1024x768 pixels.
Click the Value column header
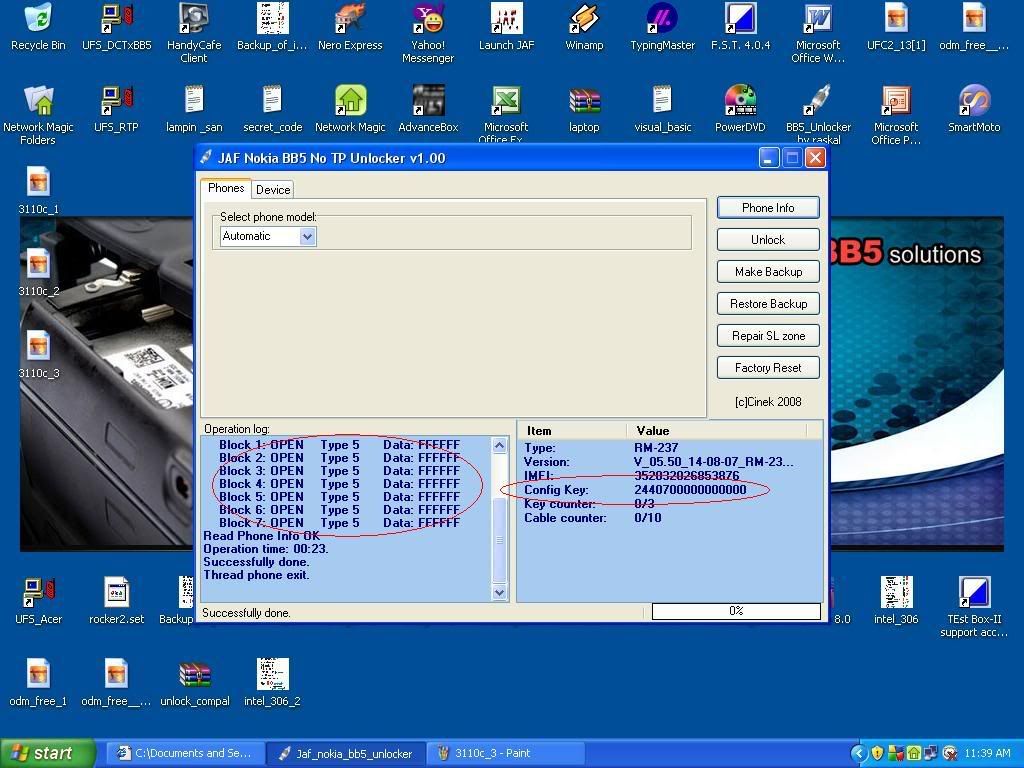[716, 430]
